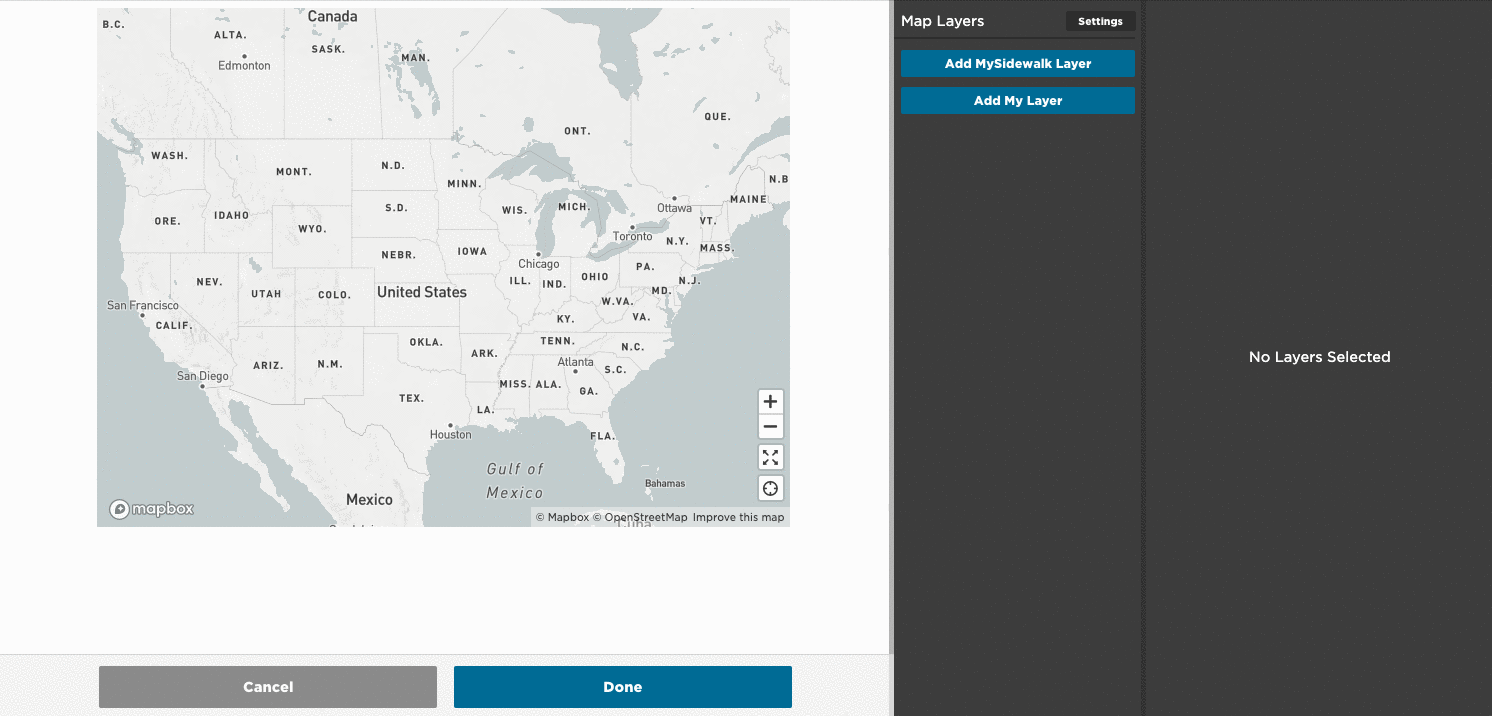Click the Done button
Viewport: 1492px width, 716px height.
click(x=623, y=687)
